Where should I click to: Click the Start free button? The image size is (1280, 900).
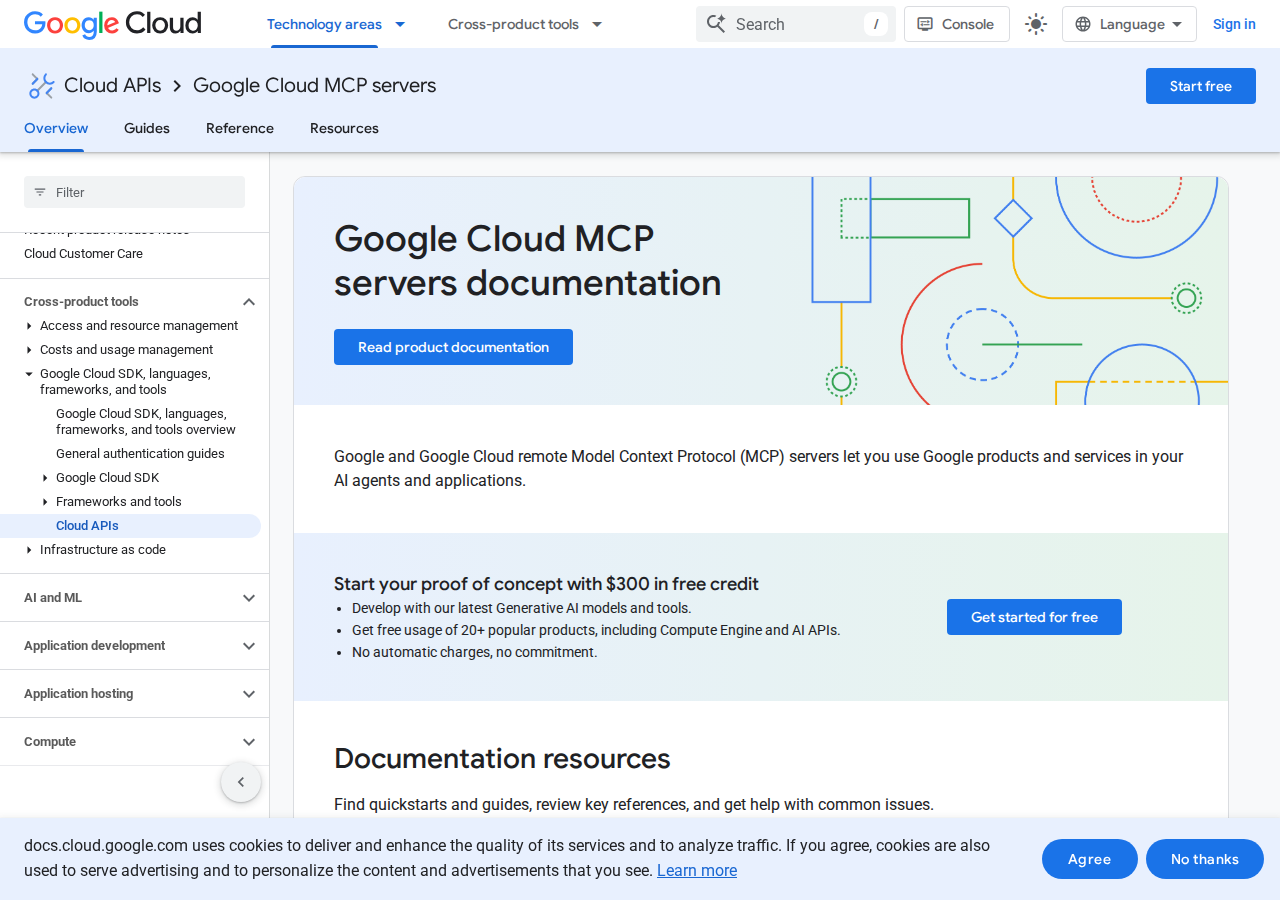(x=1201, y=86)
